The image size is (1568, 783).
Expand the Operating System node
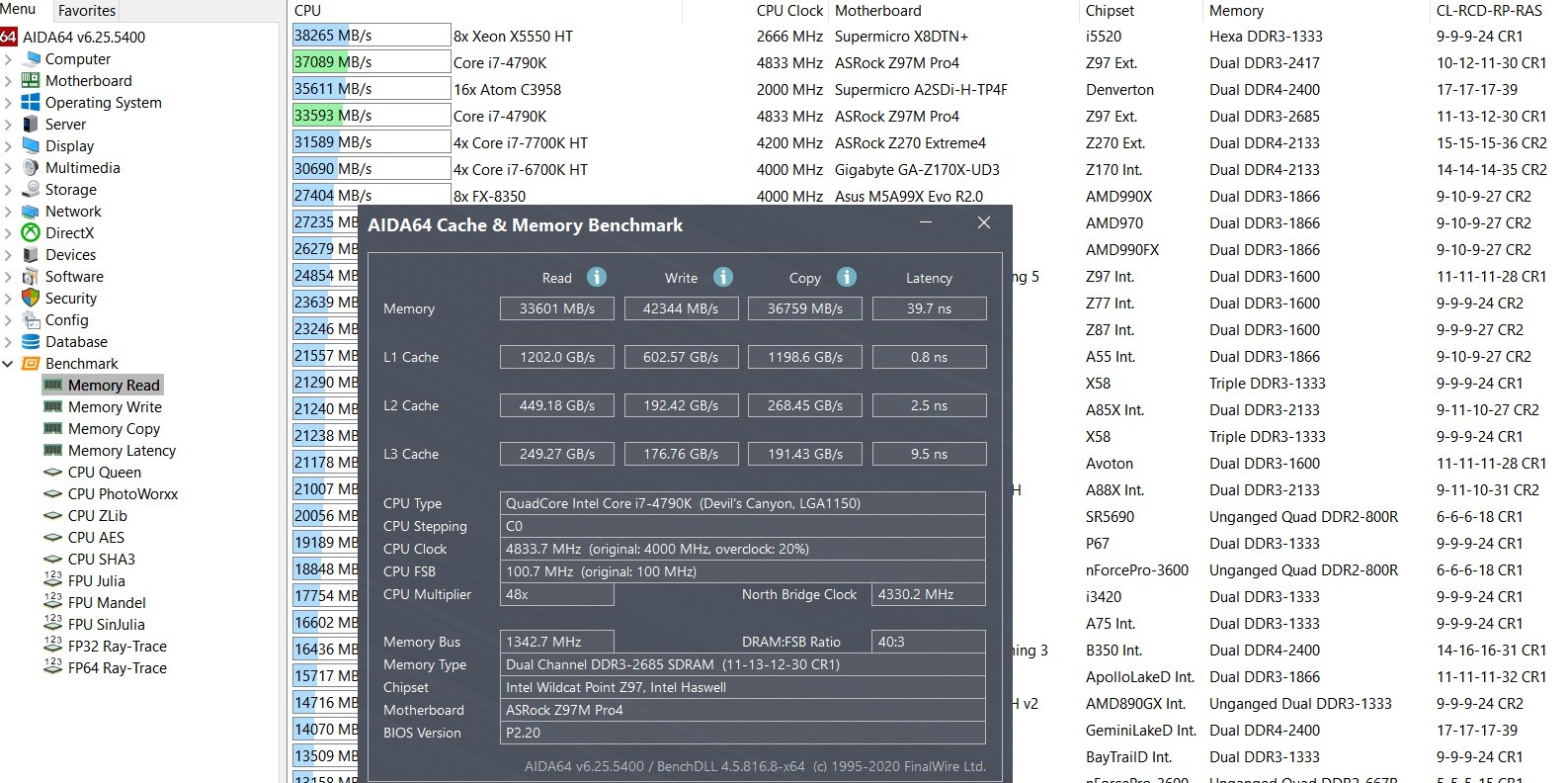coord(9,103)
